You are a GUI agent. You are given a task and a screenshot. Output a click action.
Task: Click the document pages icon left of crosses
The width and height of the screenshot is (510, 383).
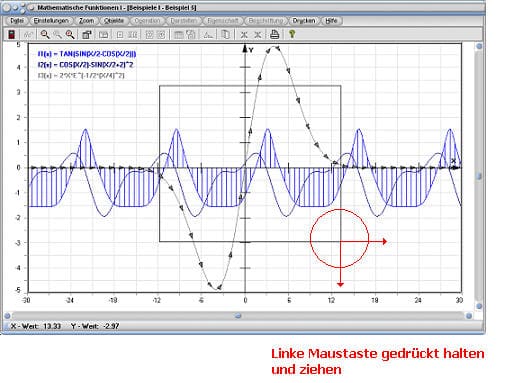pos(226,34)
